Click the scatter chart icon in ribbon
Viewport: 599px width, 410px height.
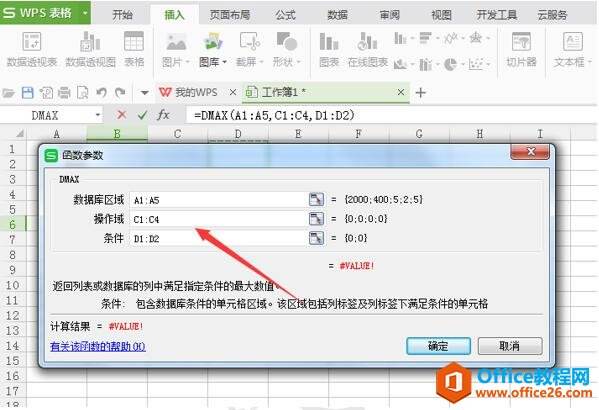476,64
